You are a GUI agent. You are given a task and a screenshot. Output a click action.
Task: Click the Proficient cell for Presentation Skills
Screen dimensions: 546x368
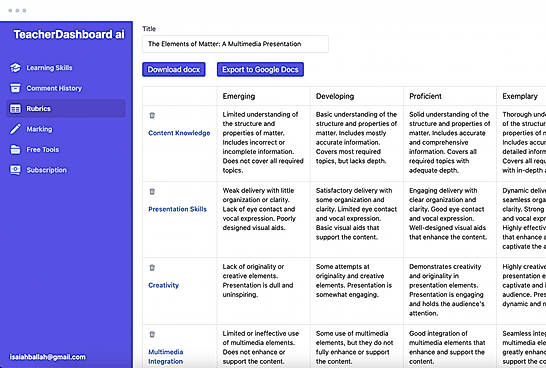(x=450, y=219)
